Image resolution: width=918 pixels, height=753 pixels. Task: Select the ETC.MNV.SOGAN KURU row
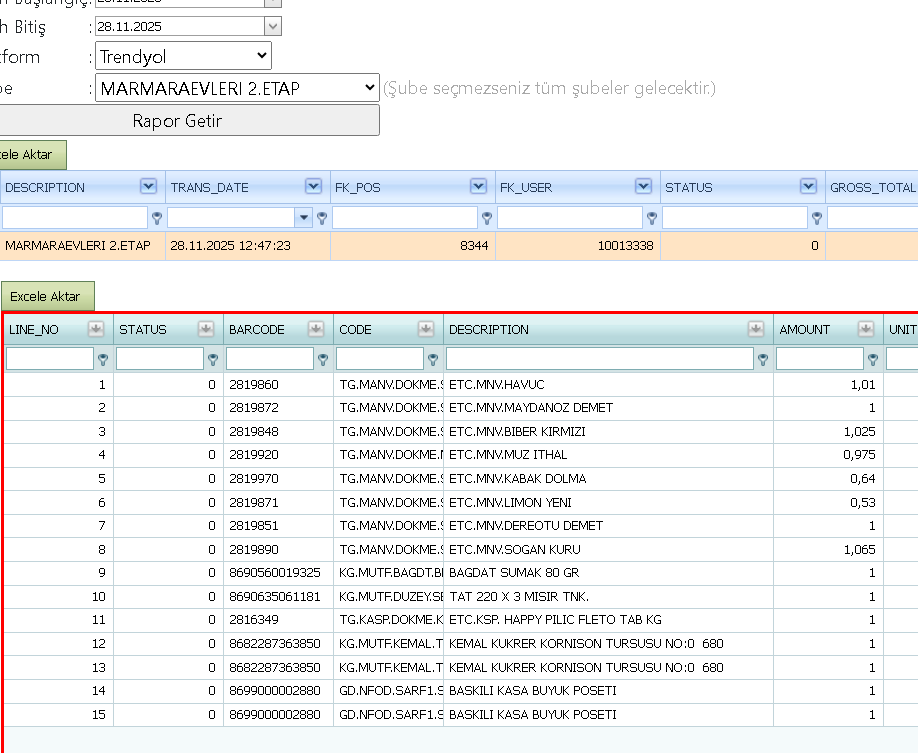461,549
